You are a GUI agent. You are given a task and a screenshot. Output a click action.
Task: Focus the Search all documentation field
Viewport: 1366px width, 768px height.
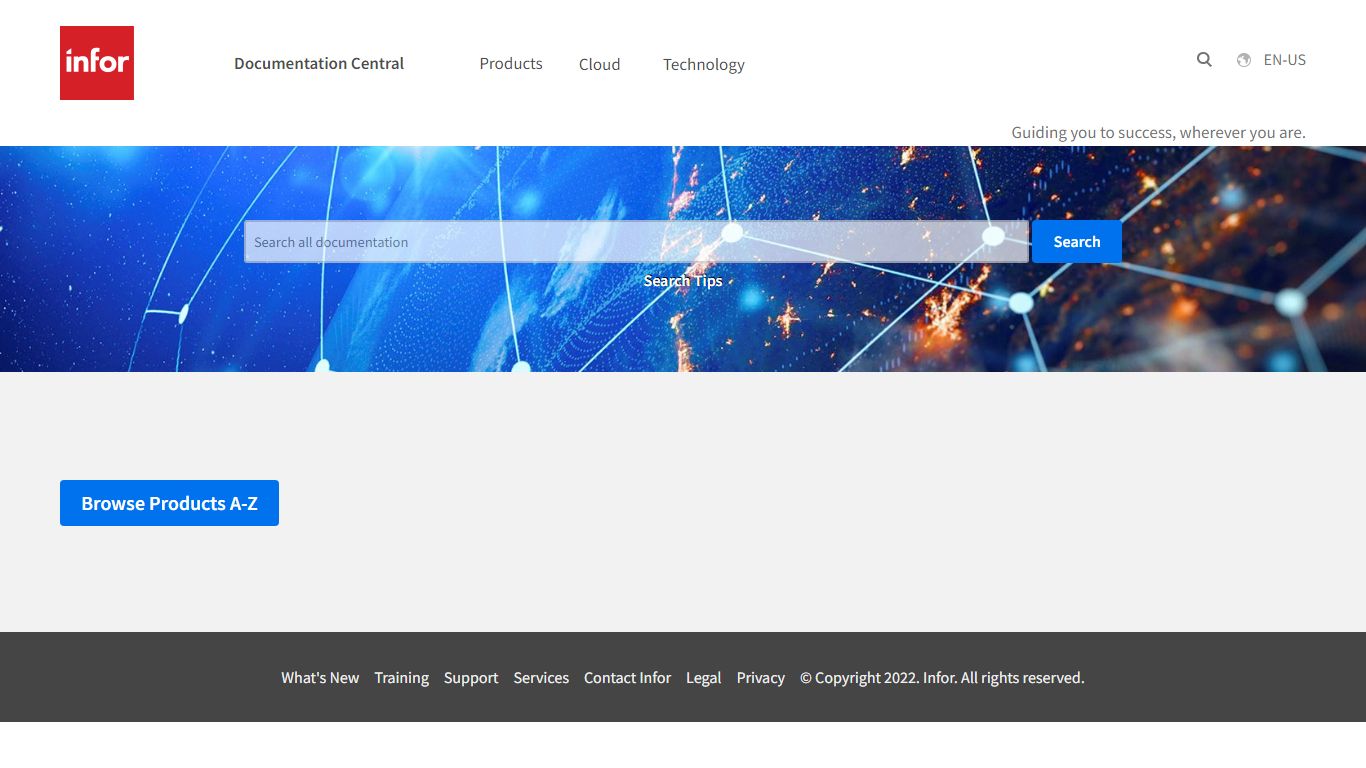pos(636,242)
